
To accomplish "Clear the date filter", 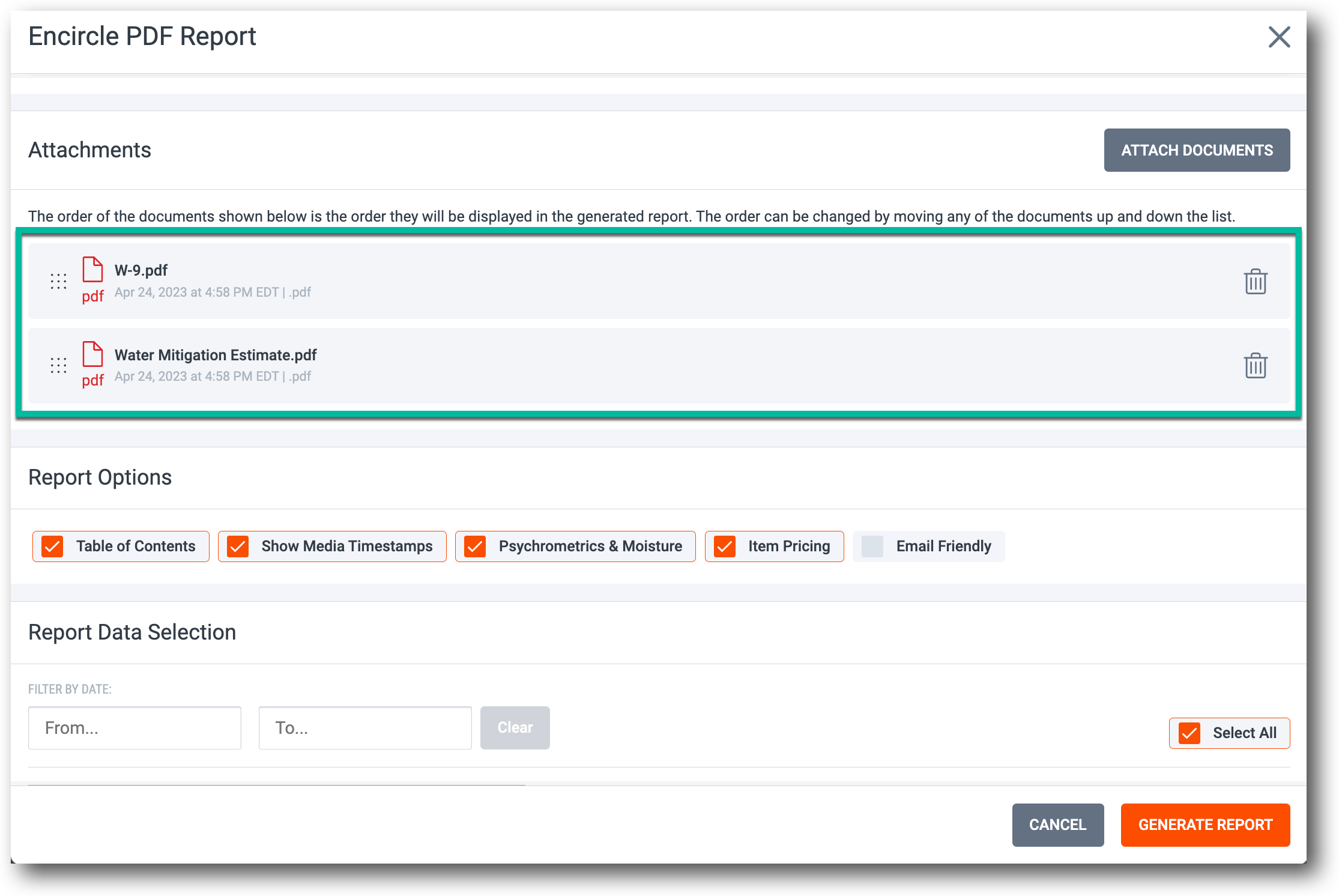I will tap(515, 727).
